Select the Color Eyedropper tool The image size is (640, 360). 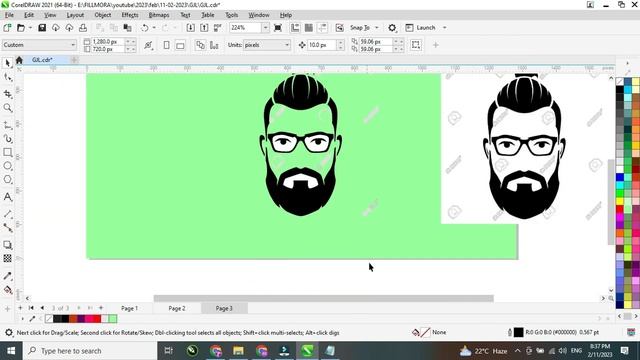[x=7, y=276]
